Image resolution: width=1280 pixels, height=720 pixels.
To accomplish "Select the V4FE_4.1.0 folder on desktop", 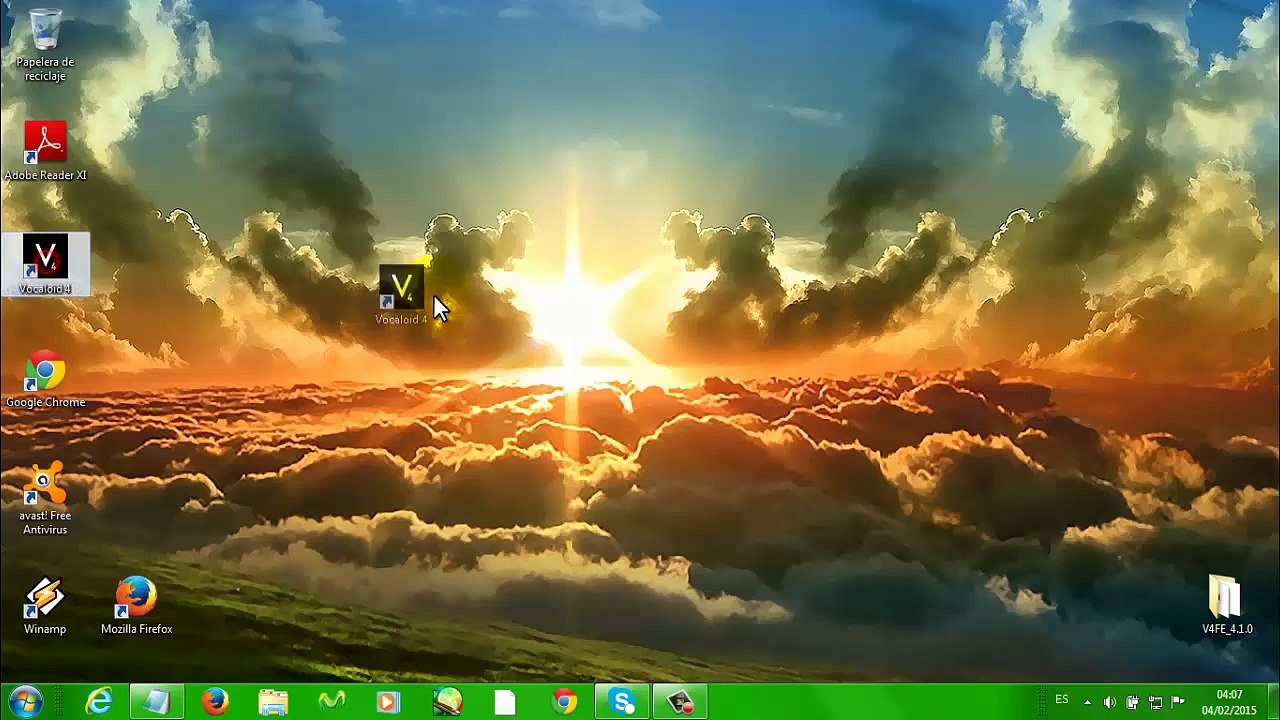I will [x=1227, y=606].
